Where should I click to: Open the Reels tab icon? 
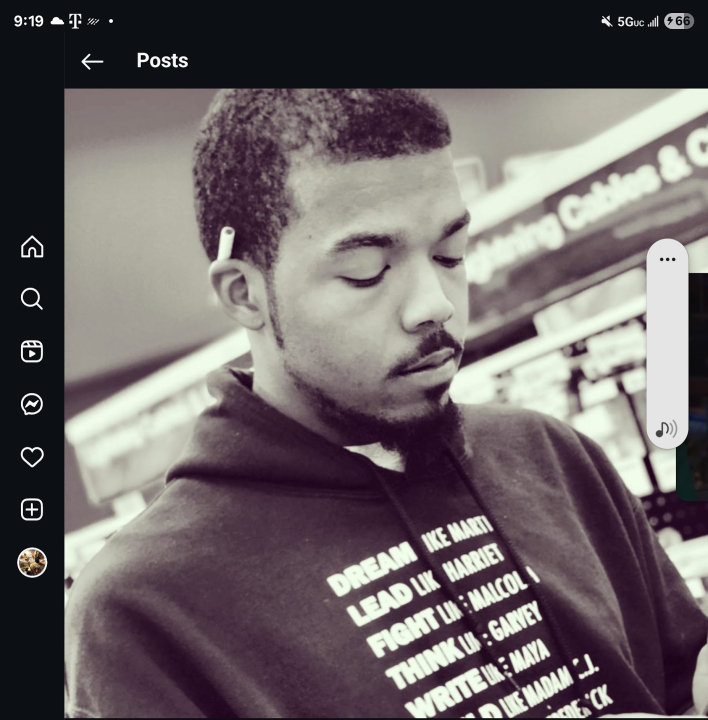click(32, 352)
